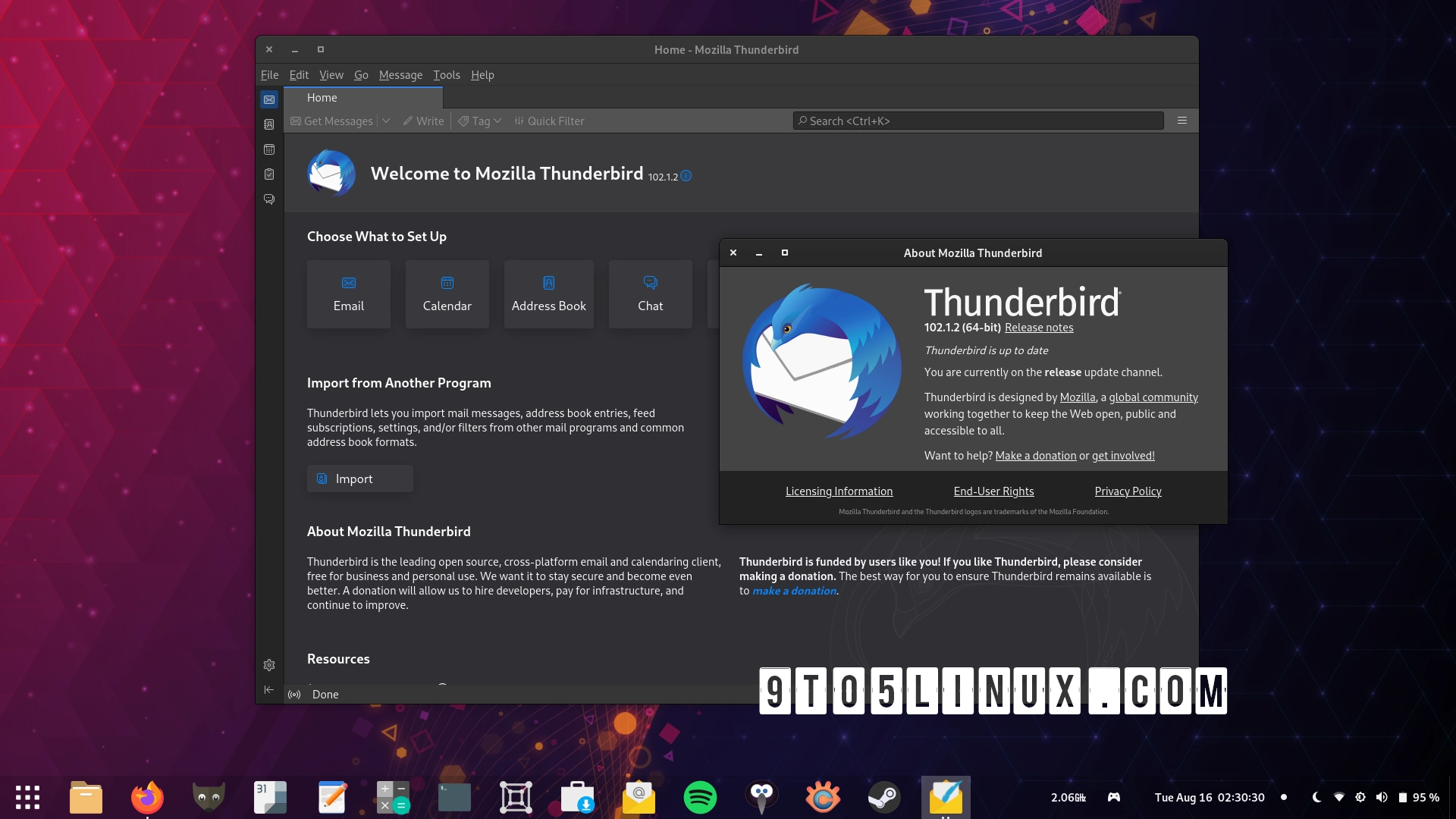Open the application hamburger menu
The width and height of the screenshot is (1456, 819).
click(1182, 120)
